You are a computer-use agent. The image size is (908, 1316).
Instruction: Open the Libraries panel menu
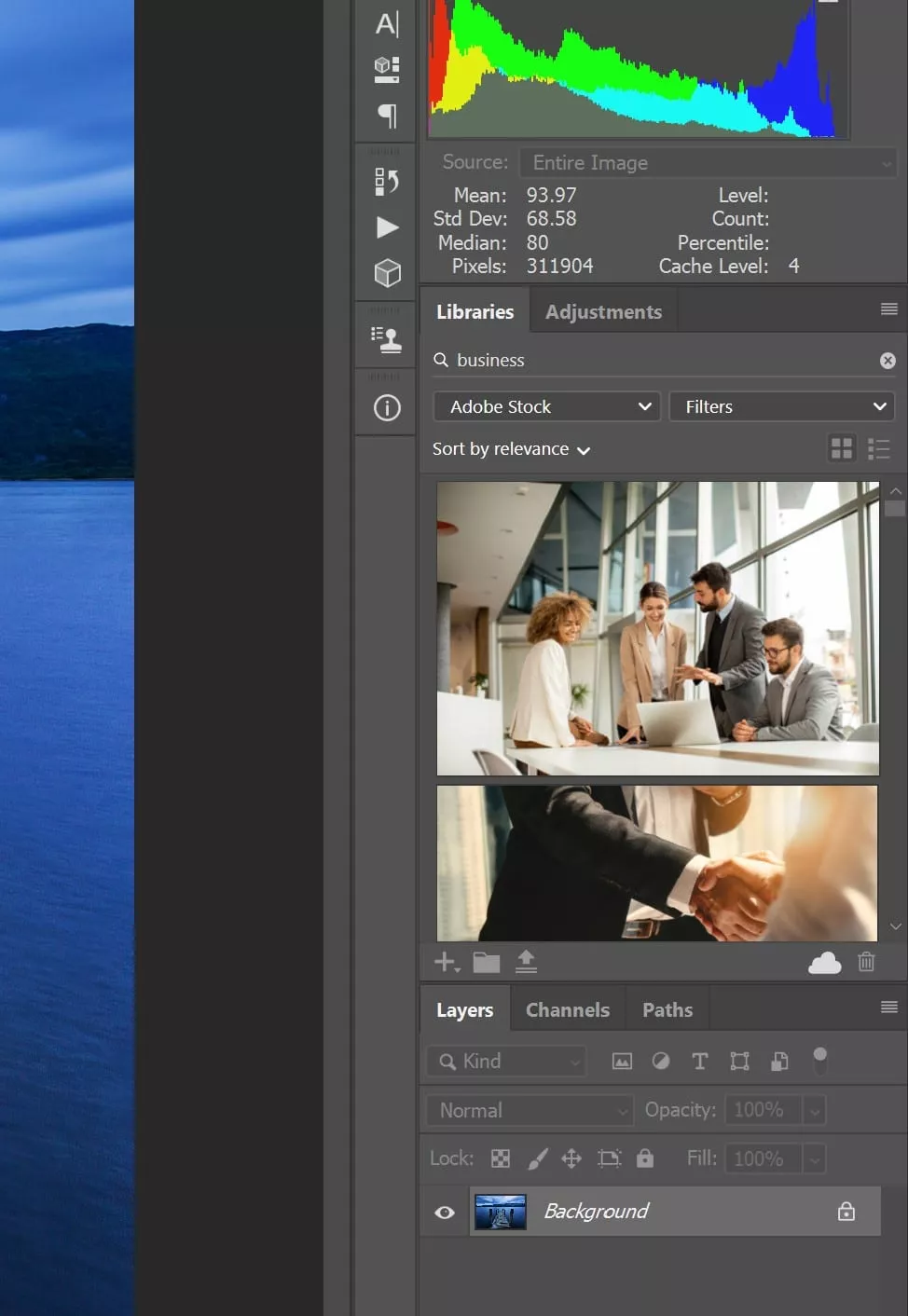click(889, 309)
